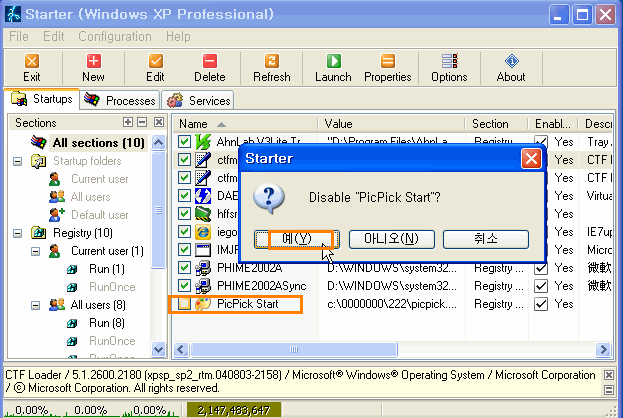Open the Configuration menu

pyautogui.click(x=115, y=37)
